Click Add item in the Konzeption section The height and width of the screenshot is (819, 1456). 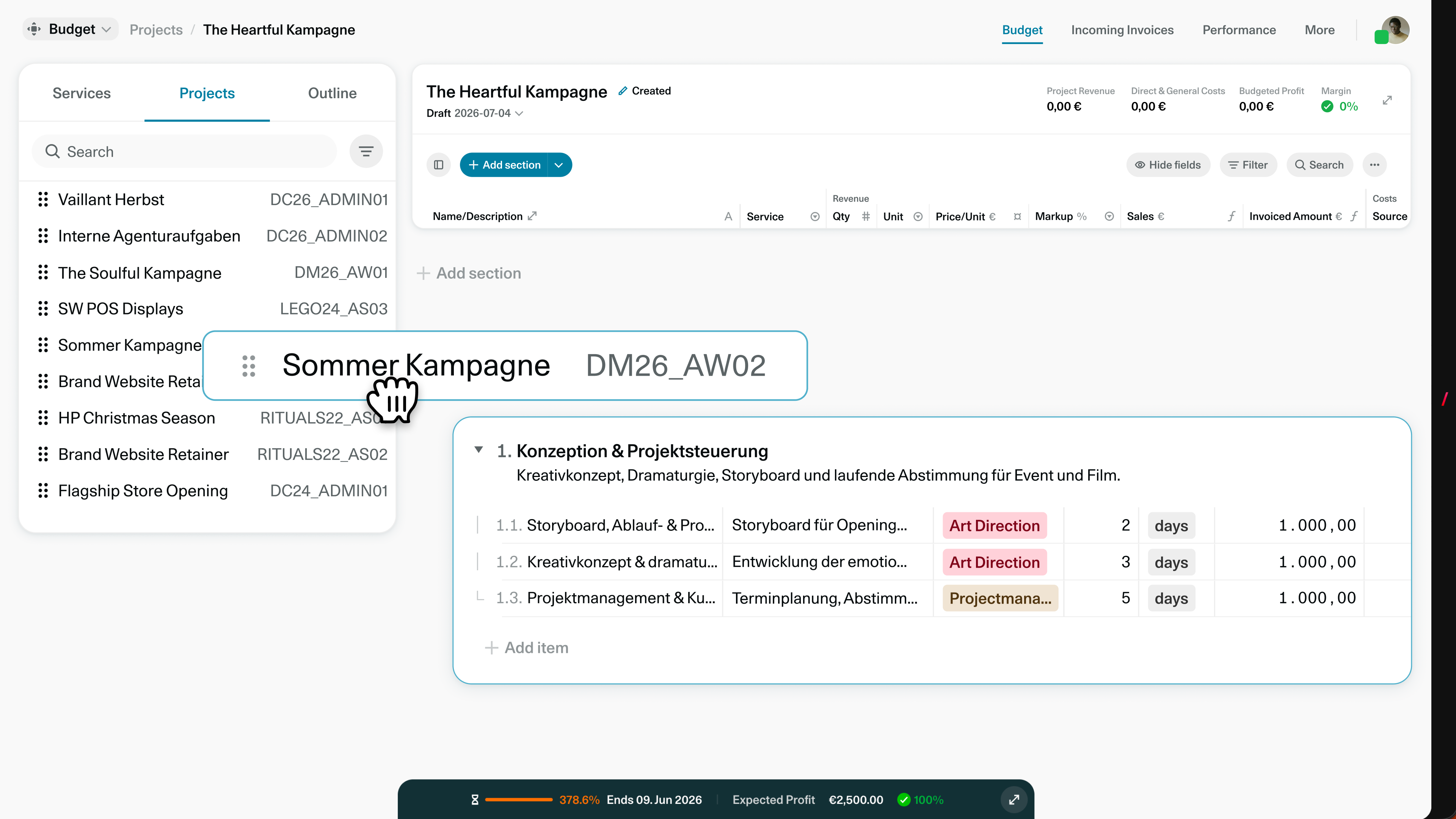(527, 648)
